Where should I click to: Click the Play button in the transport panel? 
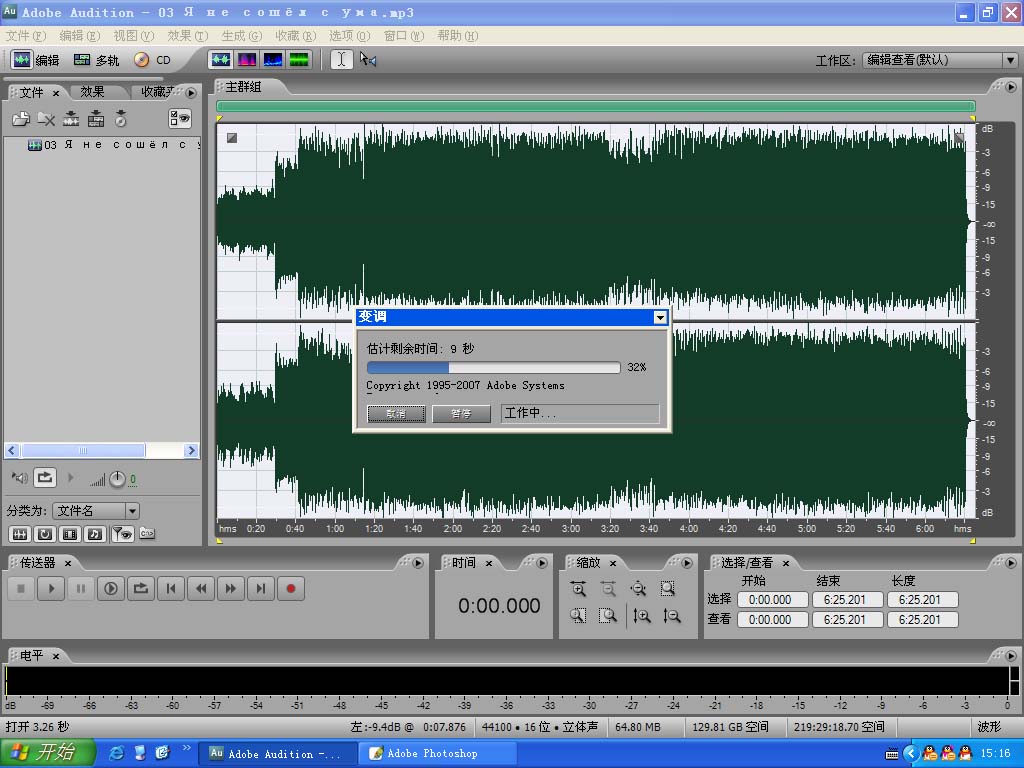(x=51, y=589)
